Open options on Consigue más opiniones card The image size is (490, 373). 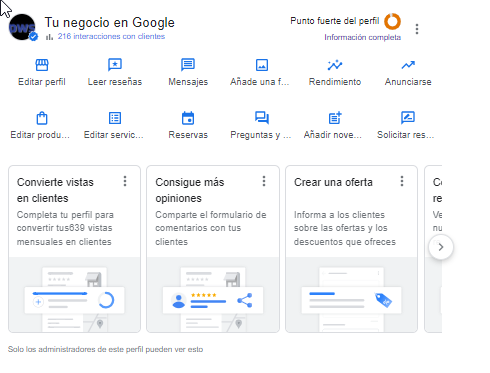click(x=264, y=181)
